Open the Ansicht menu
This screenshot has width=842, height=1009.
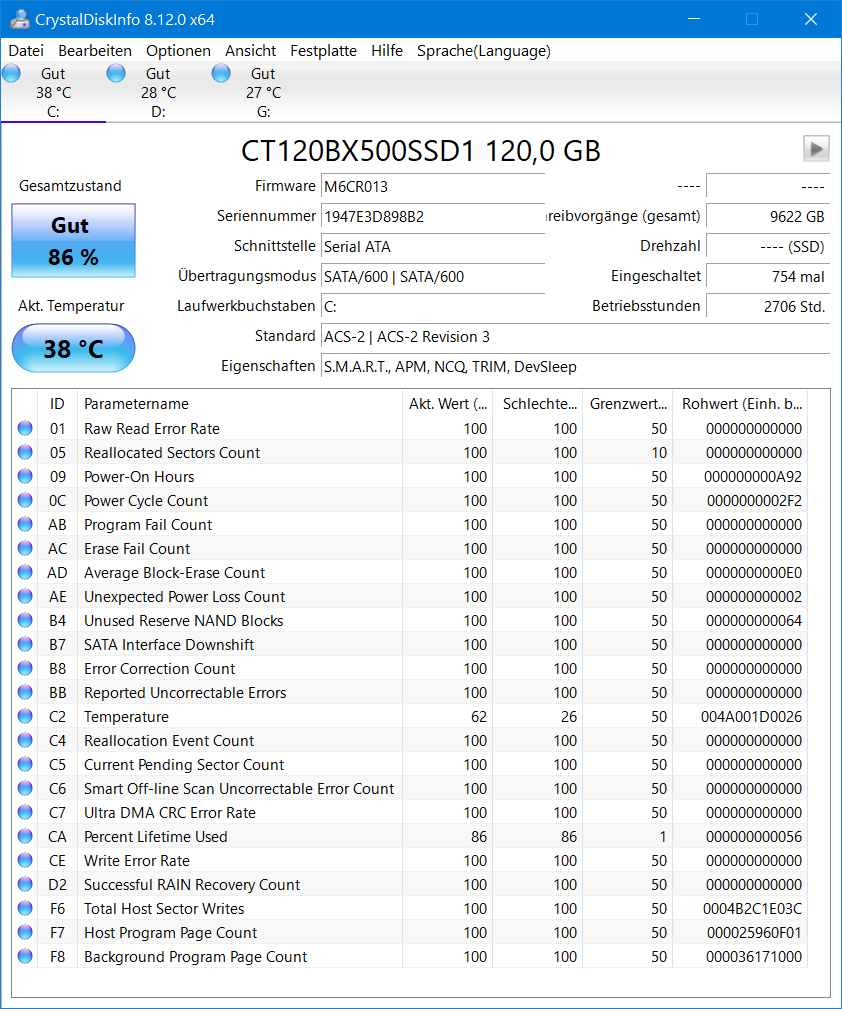pos(250,50)
